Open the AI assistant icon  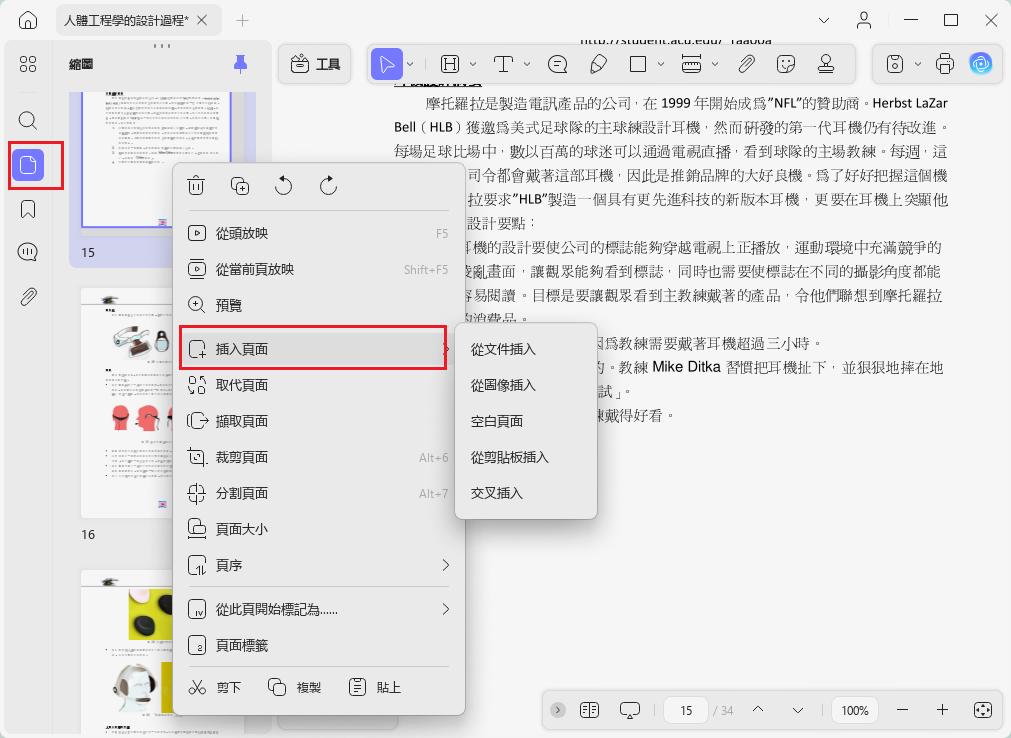pos(981,64)
